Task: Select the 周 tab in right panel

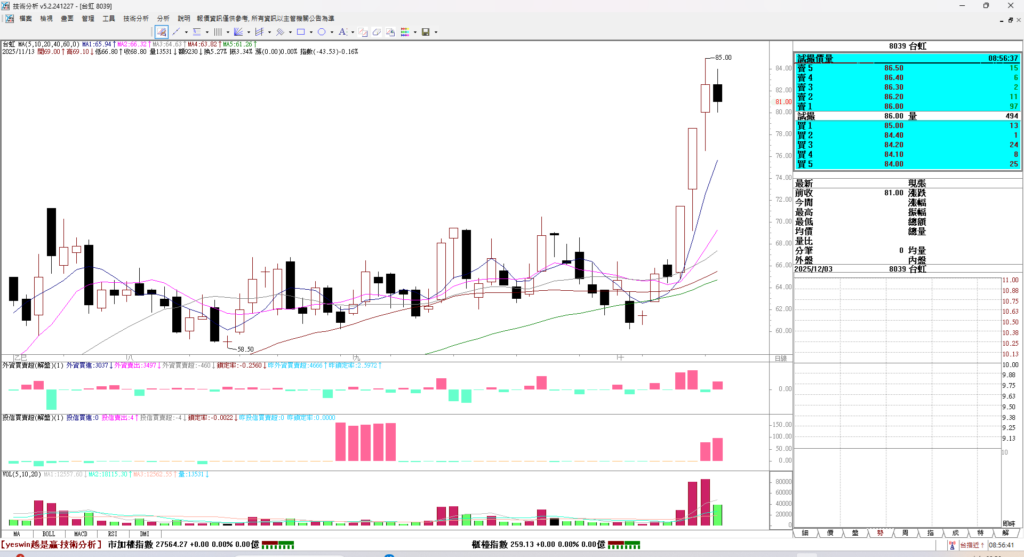Action: [x=905, y=533]
